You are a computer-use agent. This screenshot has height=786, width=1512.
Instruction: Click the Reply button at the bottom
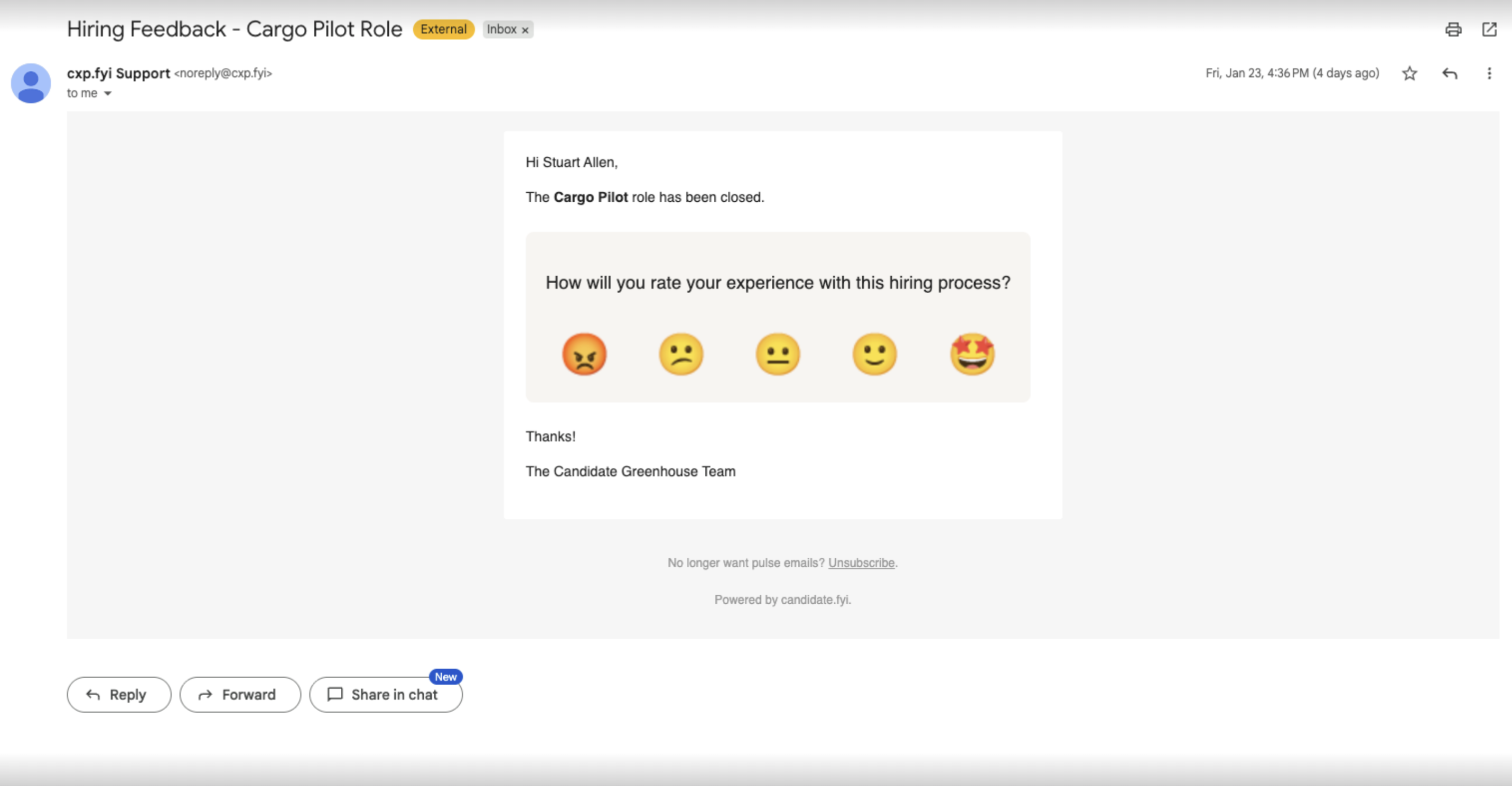point(119,695)
